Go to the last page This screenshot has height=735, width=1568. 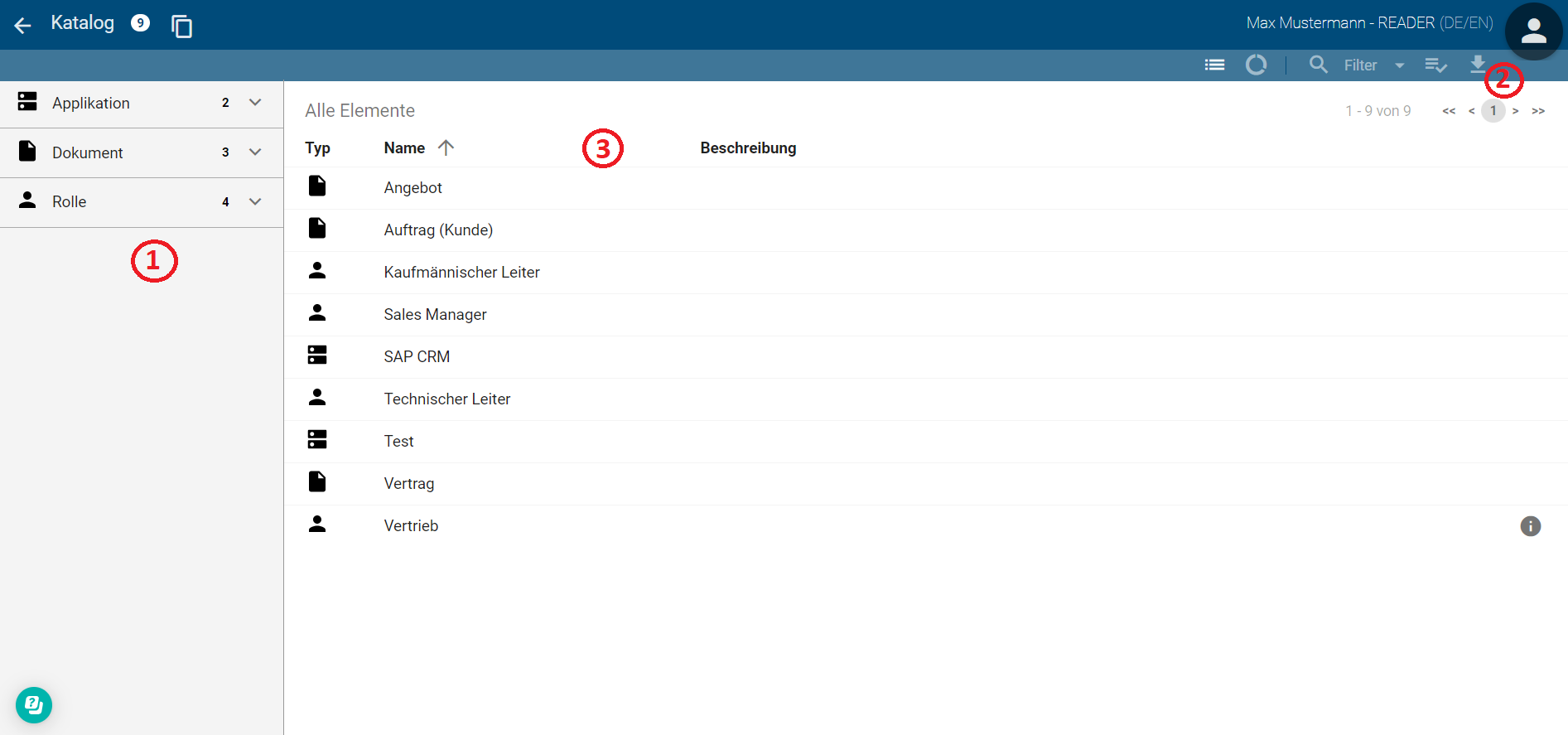pyautogui.click(x=1538, y=111)
